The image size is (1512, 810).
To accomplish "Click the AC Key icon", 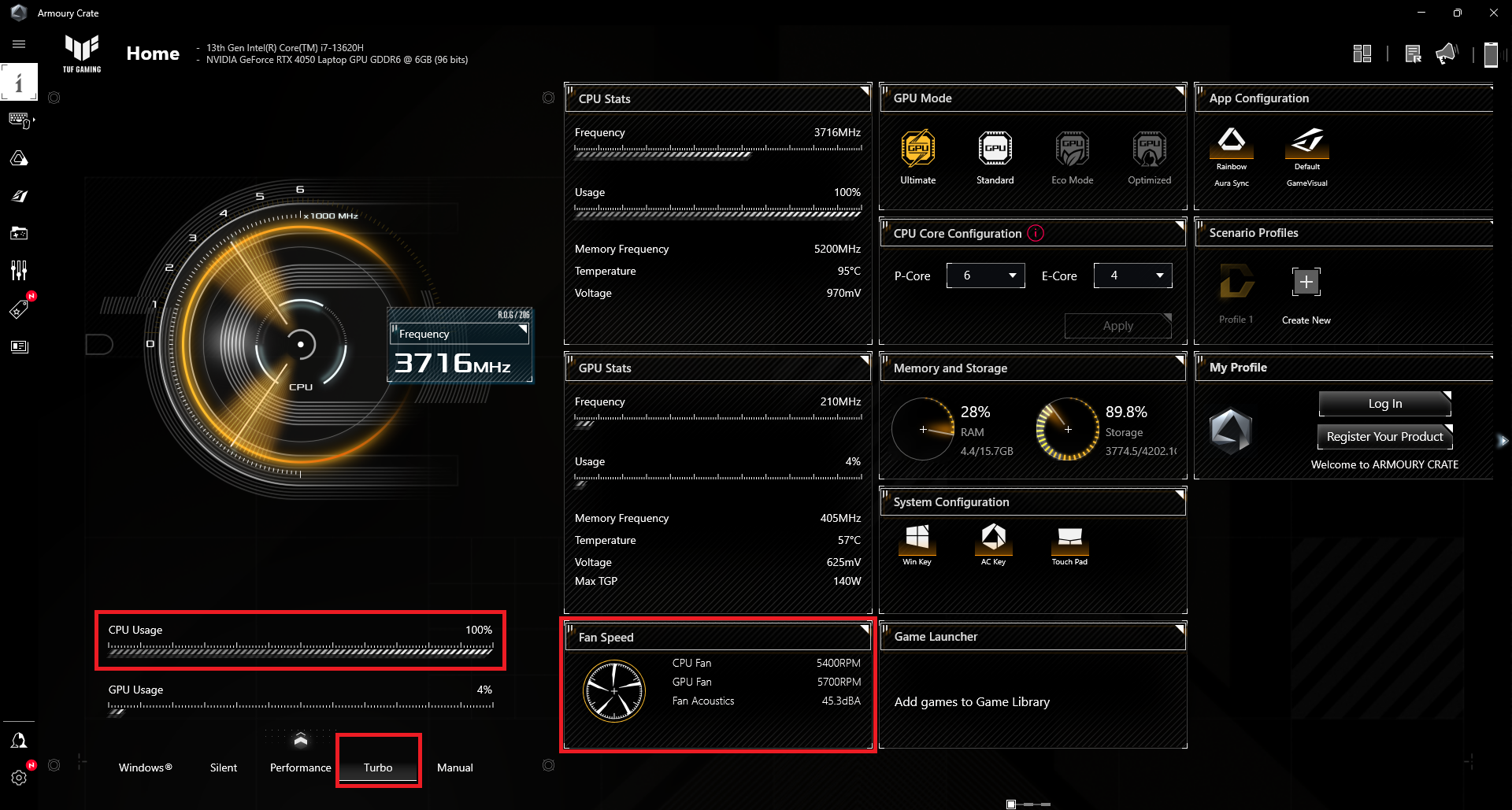I will tap(993, 538).
